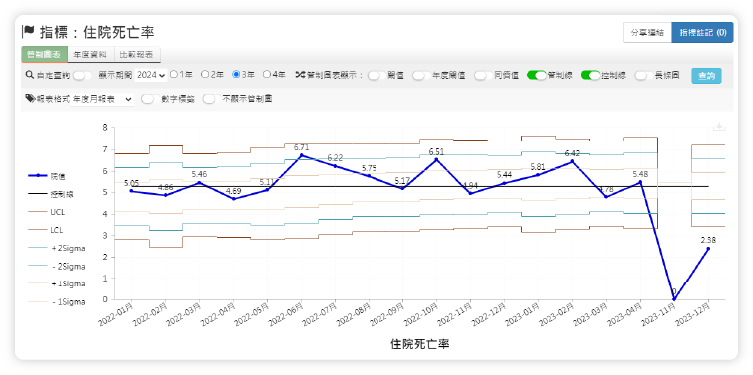Turn on the 數字標籤 switch

coord(151,99)
